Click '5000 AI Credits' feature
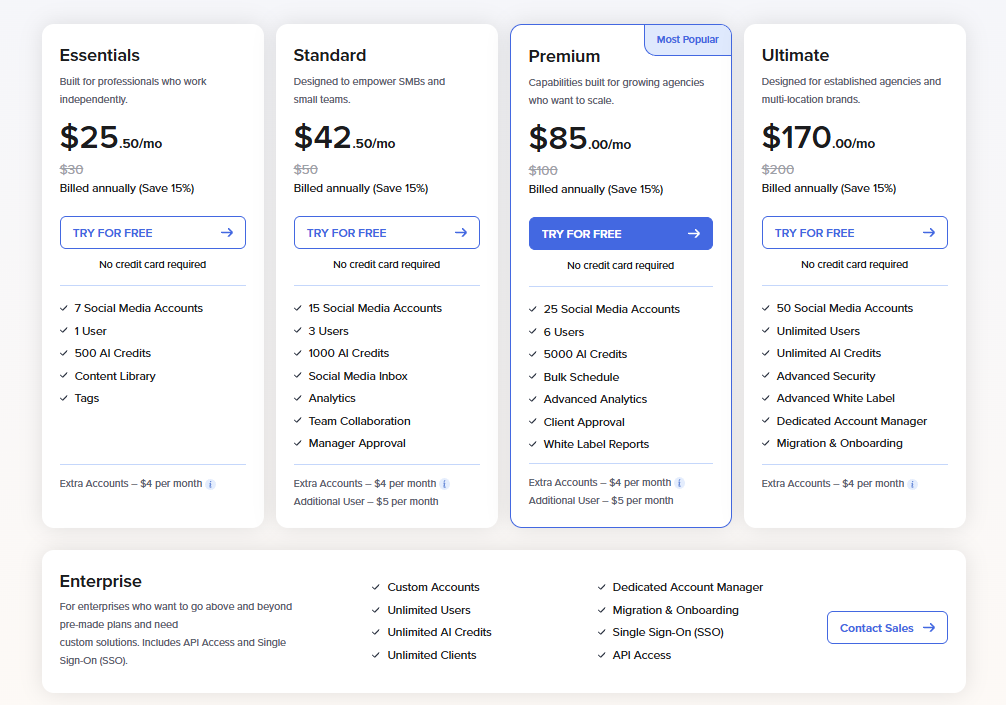This screenshot has height=705, width=1006. (x=585, y=354)
